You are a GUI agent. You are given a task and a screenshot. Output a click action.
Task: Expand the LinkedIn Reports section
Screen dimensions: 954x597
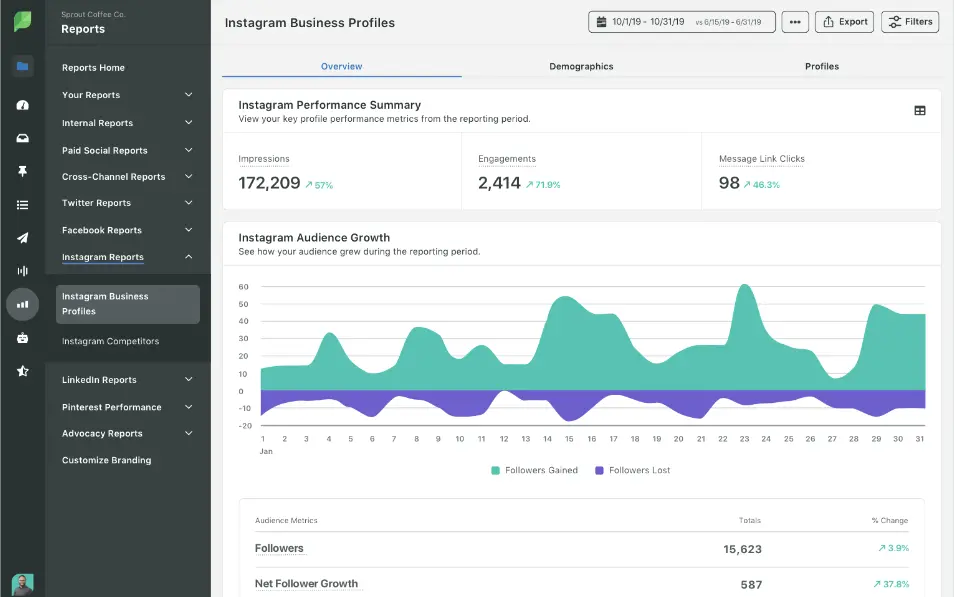coord(188,380)
